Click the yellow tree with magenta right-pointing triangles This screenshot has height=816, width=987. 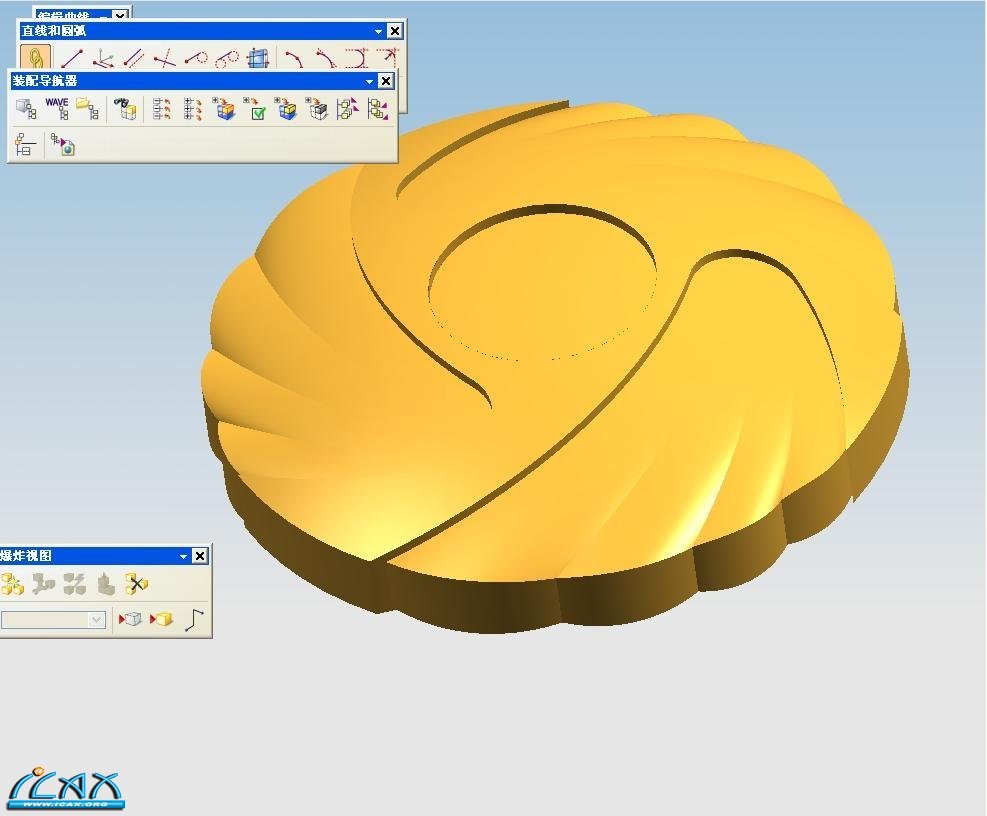pyautogui.click(x=348, y=108)
